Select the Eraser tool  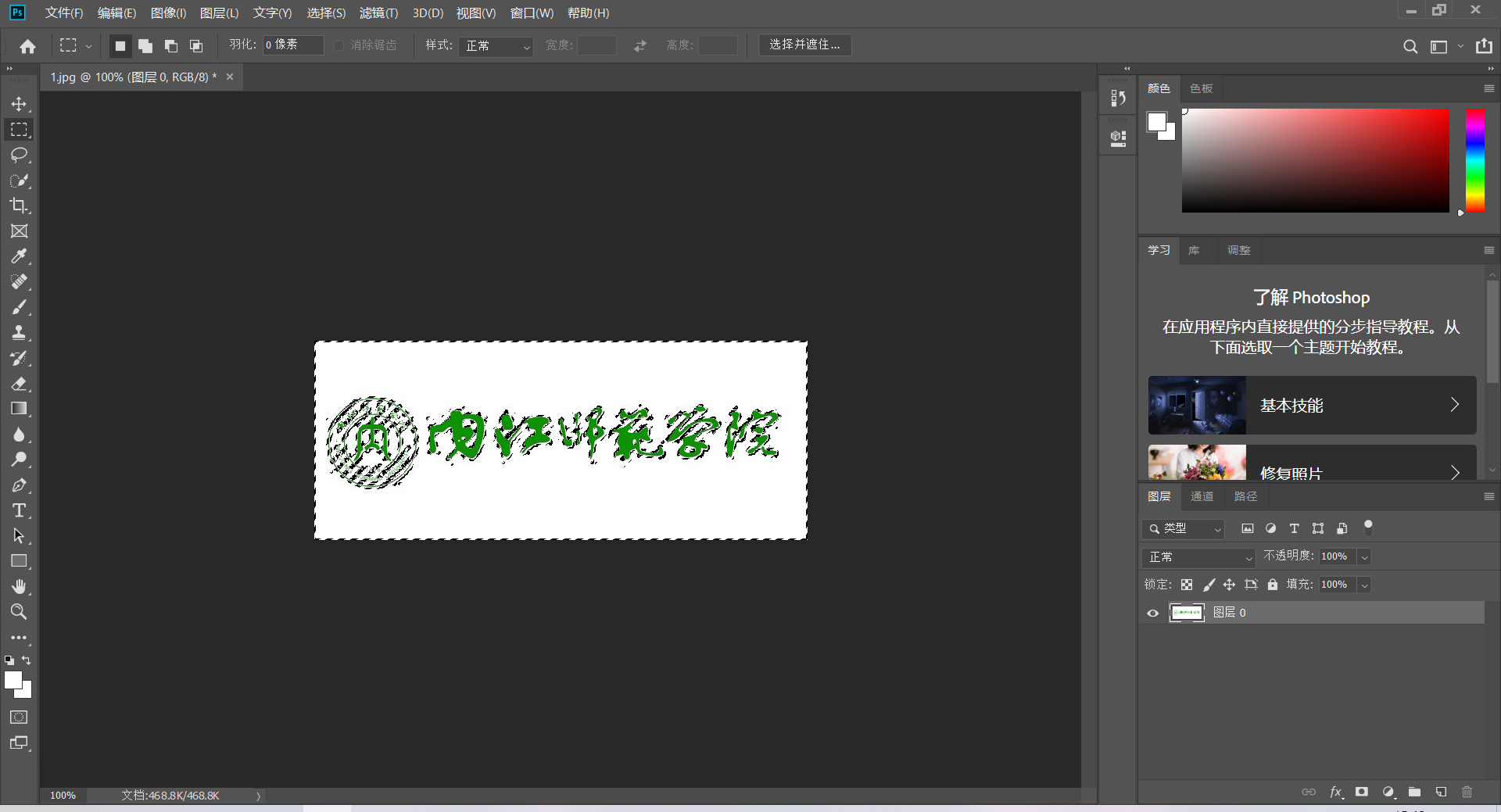point(19,384)
